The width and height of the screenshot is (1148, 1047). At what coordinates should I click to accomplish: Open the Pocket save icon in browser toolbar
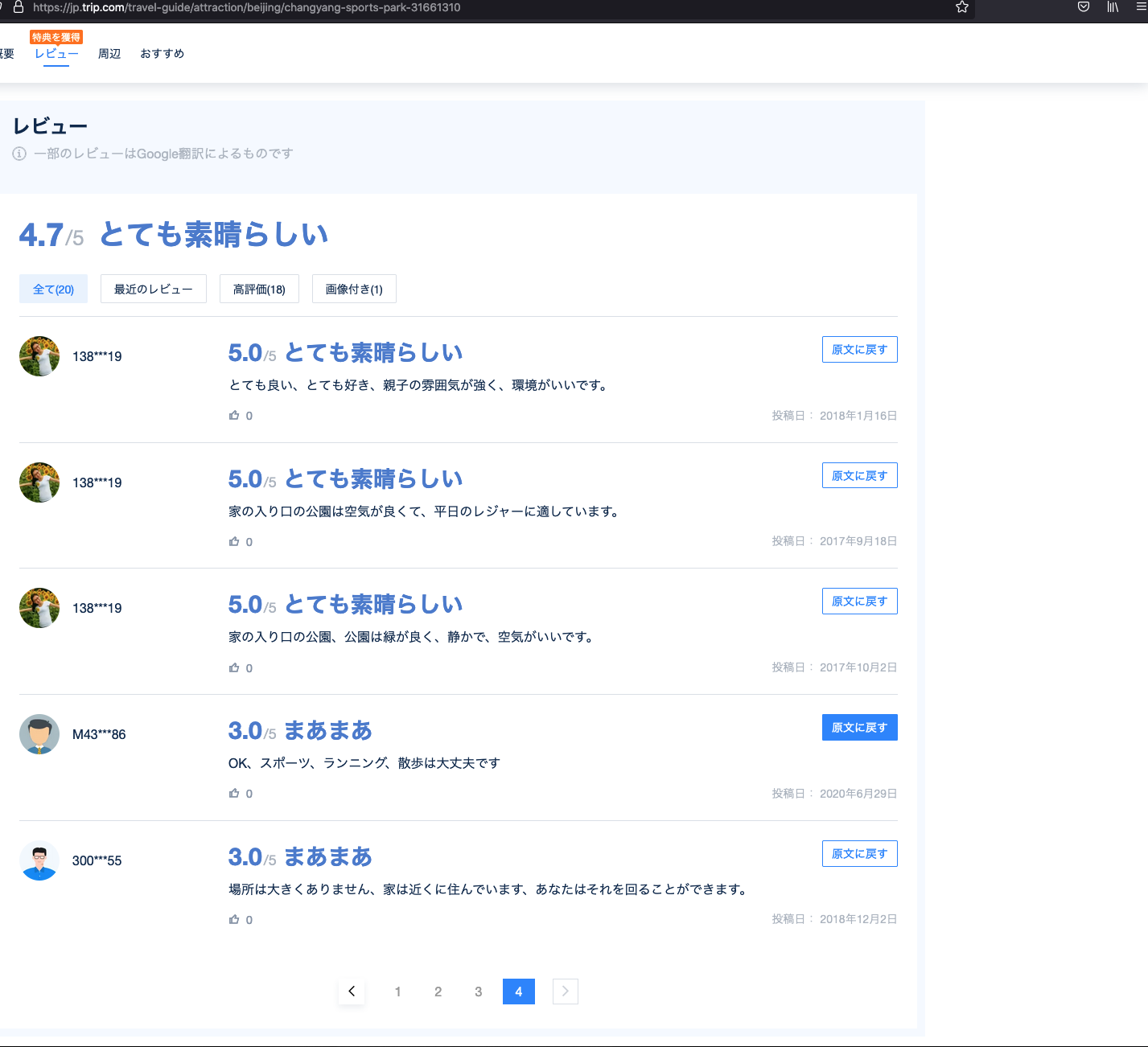click(x=1084, y=7)
